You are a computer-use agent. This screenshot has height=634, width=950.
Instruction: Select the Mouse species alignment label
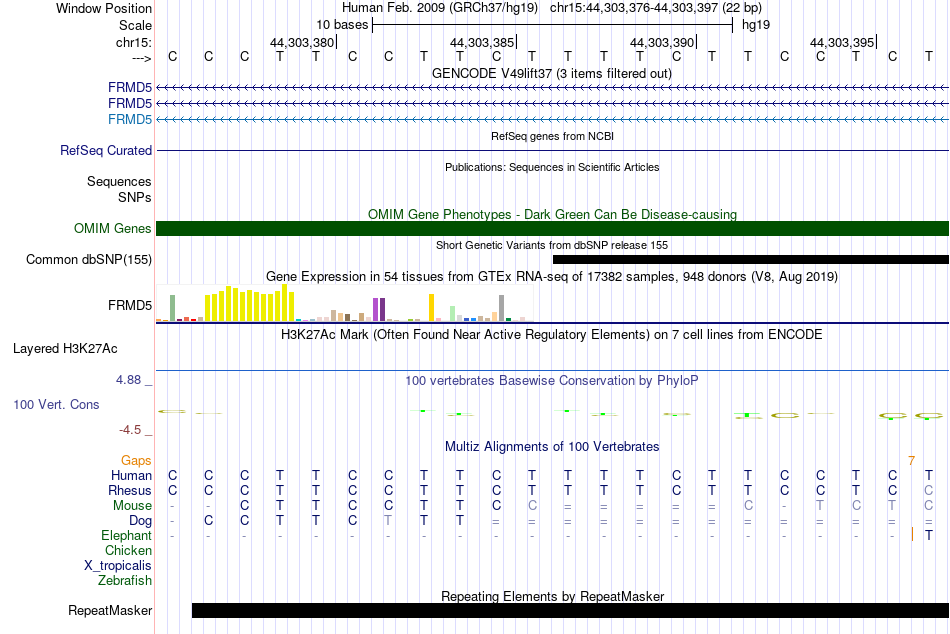[x=132, y=506]
